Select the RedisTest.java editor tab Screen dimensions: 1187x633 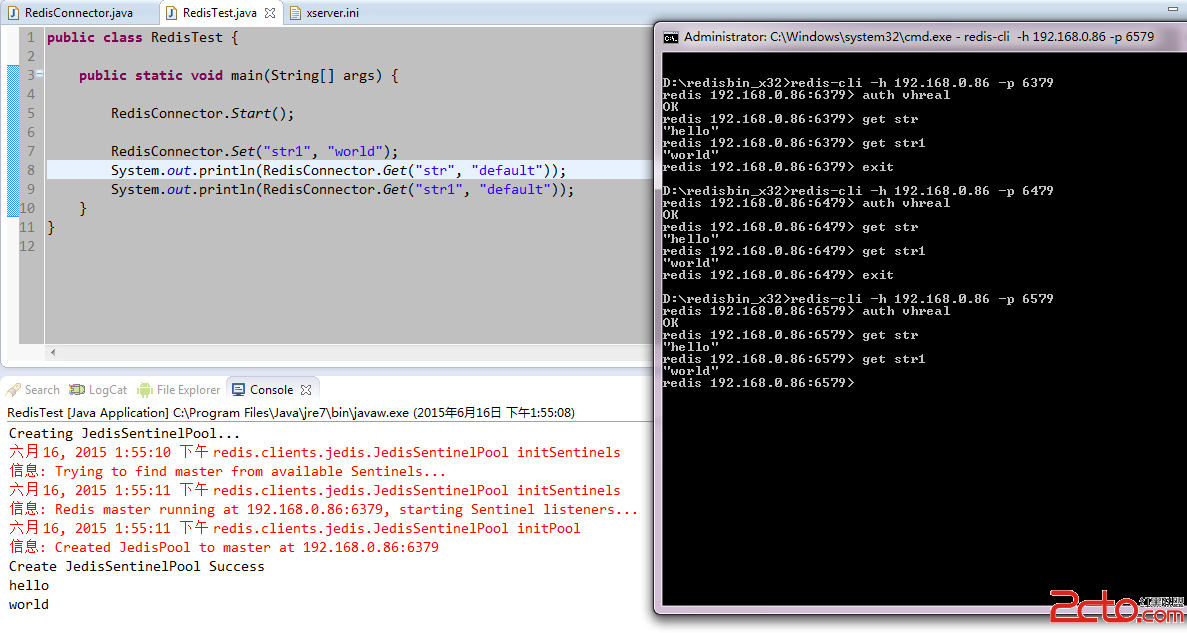click(219, 13)
